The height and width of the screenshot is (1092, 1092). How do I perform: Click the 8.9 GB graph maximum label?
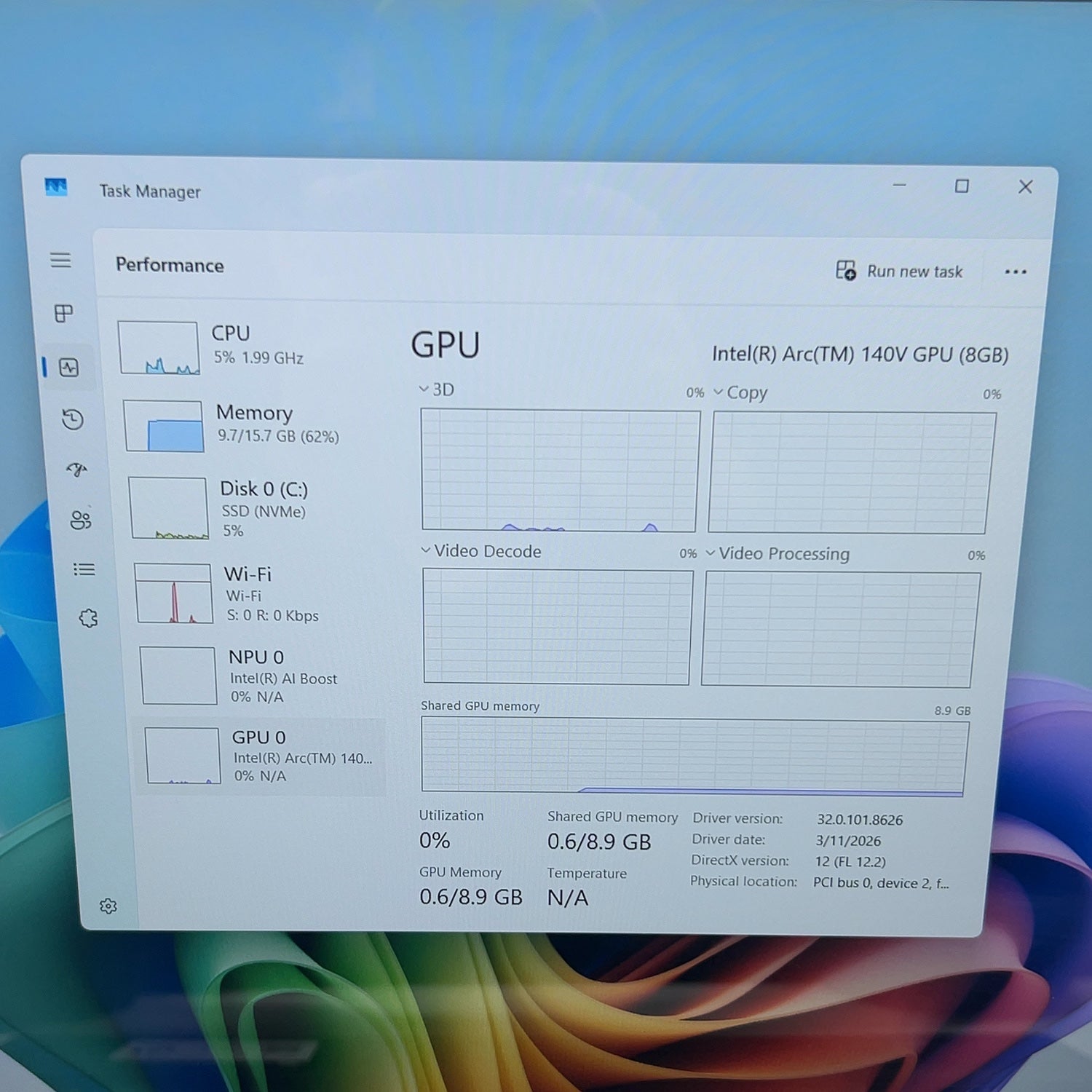pyautogui.click(x=952, y=711)
